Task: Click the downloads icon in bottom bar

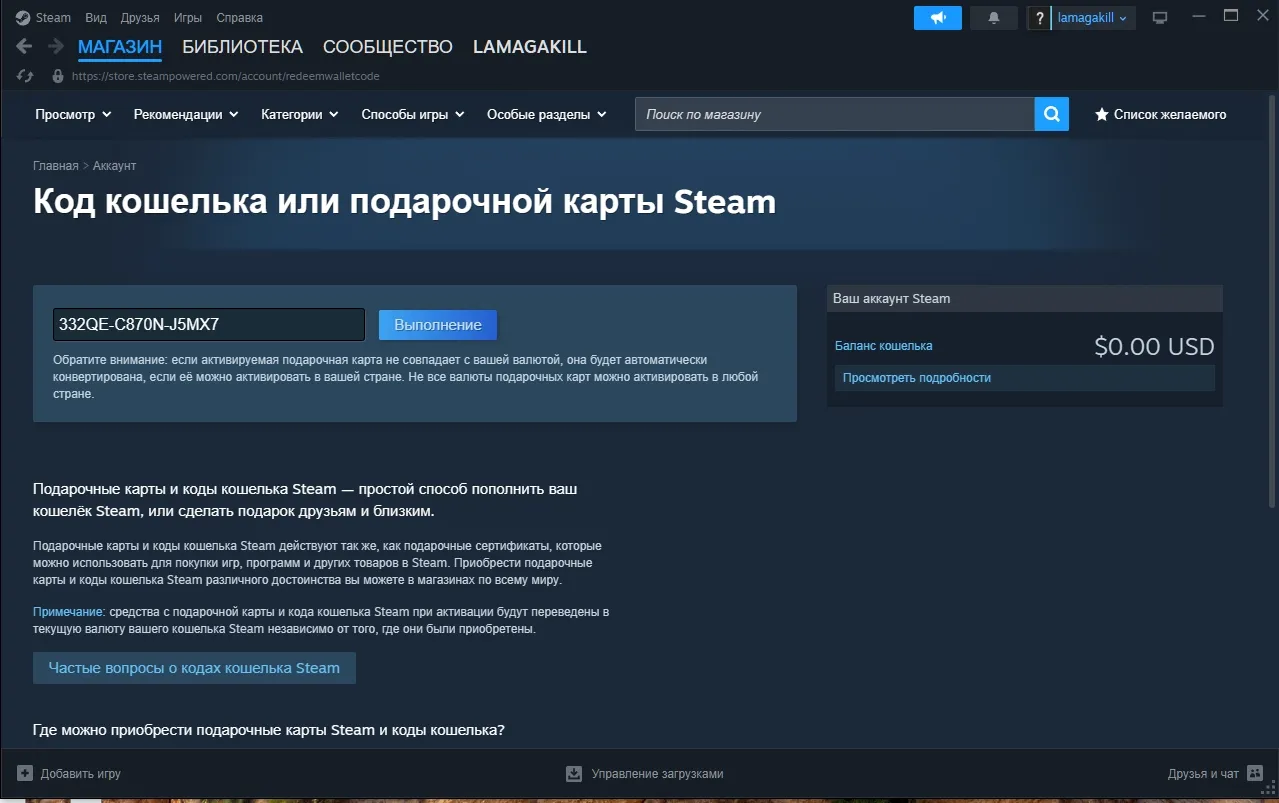Action: (x=574, y=773)
